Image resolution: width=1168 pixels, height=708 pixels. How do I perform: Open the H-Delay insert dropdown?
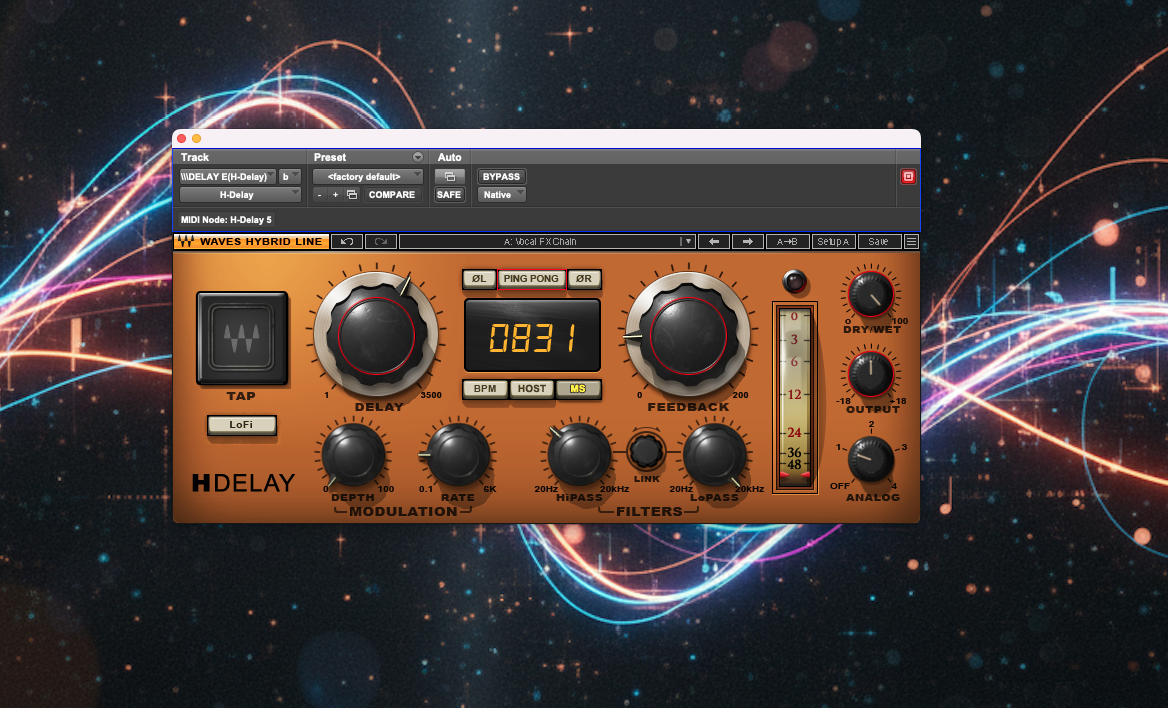click(x=240, y=194)
